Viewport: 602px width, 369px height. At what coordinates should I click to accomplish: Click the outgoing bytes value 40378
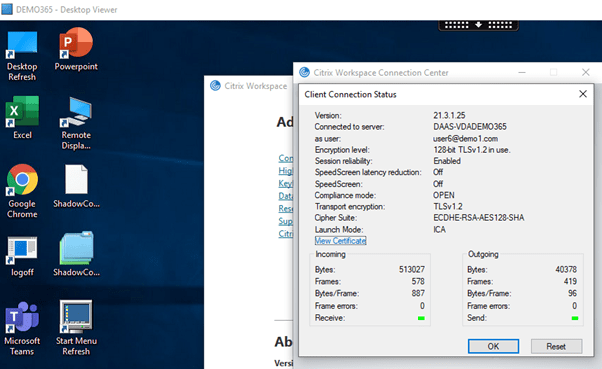tap(566, 270)
